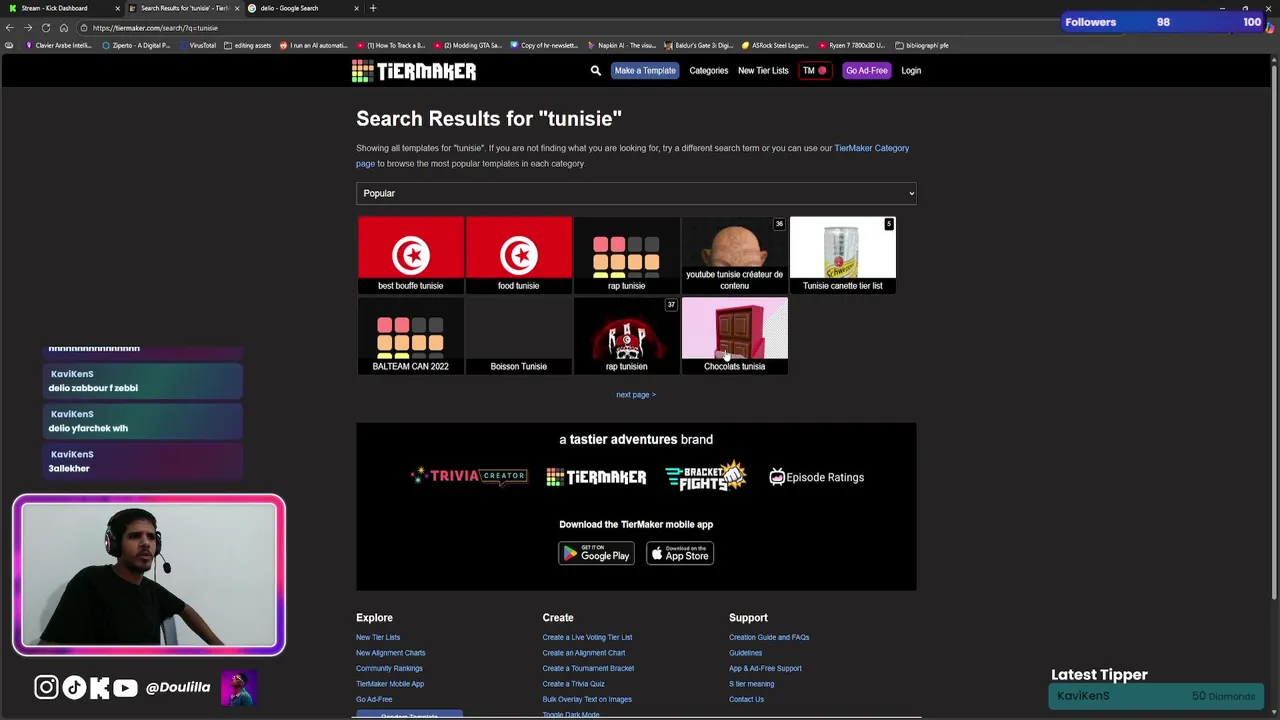Open the TierMaker brand logo in footer banner
Viewport: 1280px width, 720px height.
596,477
